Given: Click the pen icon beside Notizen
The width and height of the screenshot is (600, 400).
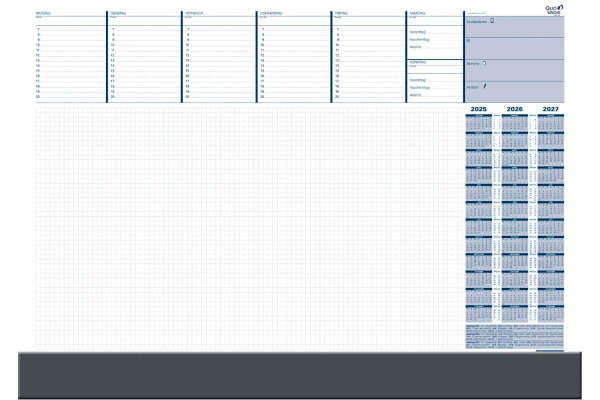Looking at the screenshot, I should tap(484, 86).
